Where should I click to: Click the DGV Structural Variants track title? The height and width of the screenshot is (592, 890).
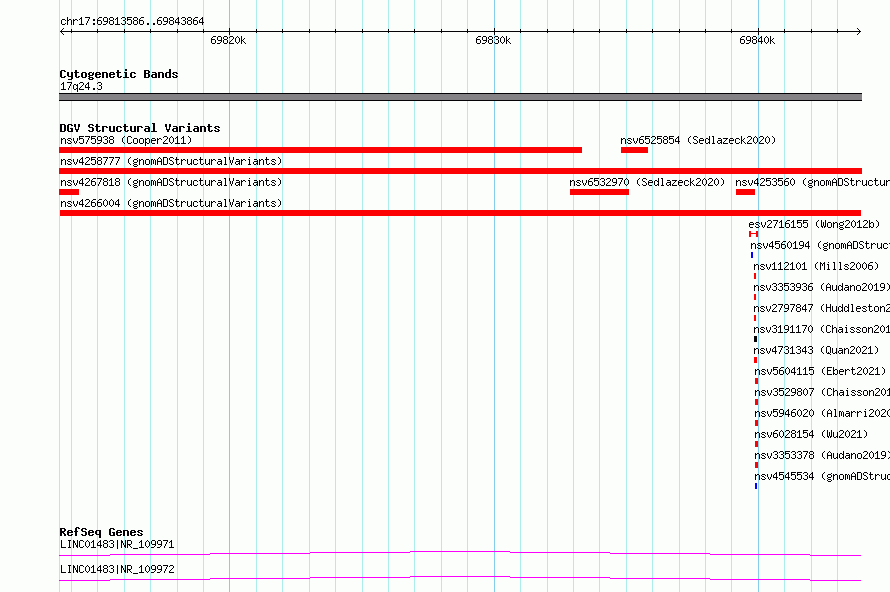pos(140,128)
